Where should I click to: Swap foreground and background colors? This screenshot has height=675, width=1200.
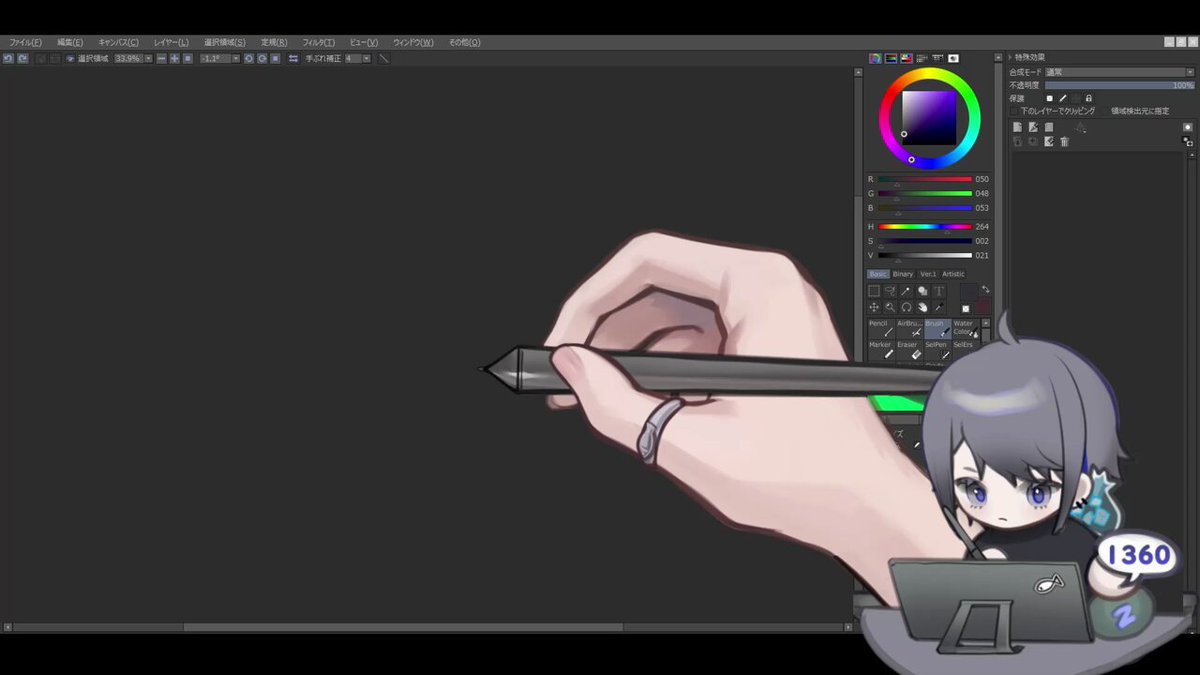[984, 290]
